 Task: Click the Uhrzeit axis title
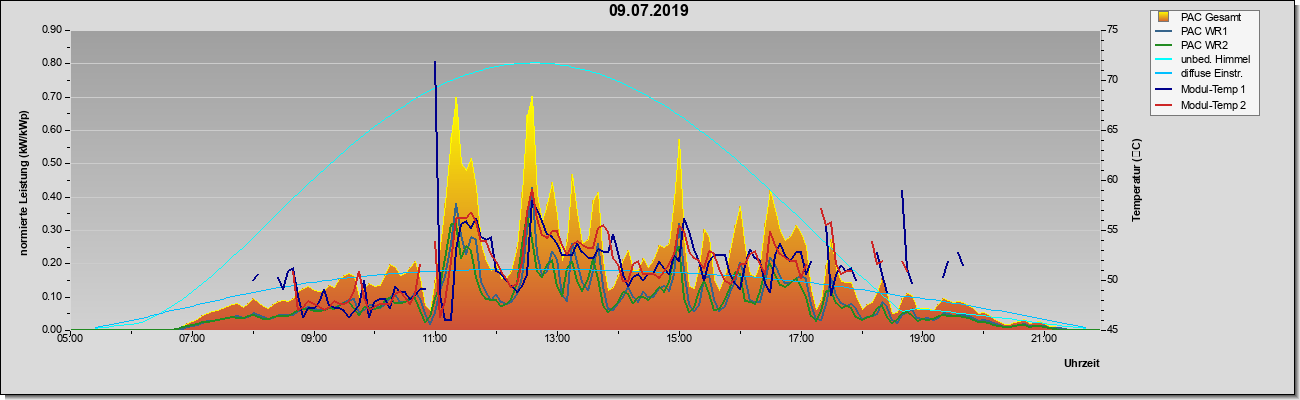tap(1082, 364)
